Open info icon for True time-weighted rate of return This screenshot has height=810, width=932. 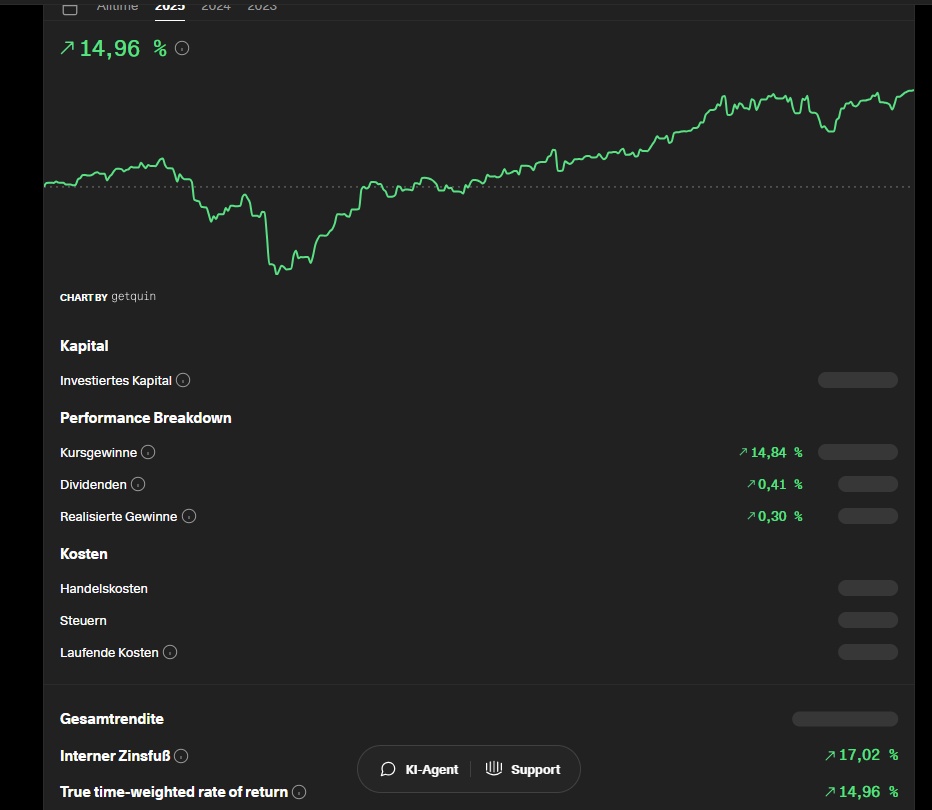[x=299, y=792]
